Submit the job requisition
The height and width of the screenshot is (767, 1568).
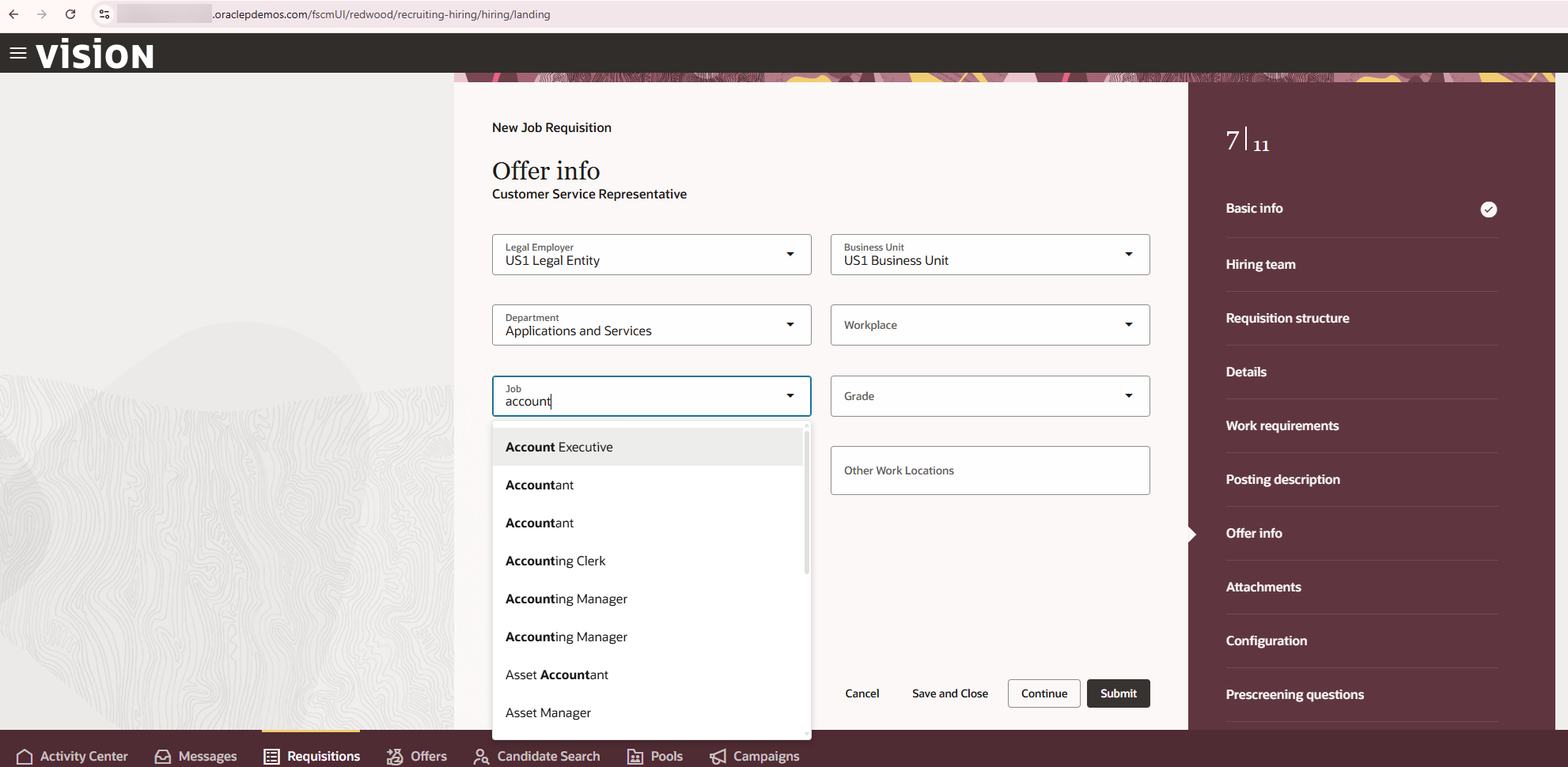1119,693
